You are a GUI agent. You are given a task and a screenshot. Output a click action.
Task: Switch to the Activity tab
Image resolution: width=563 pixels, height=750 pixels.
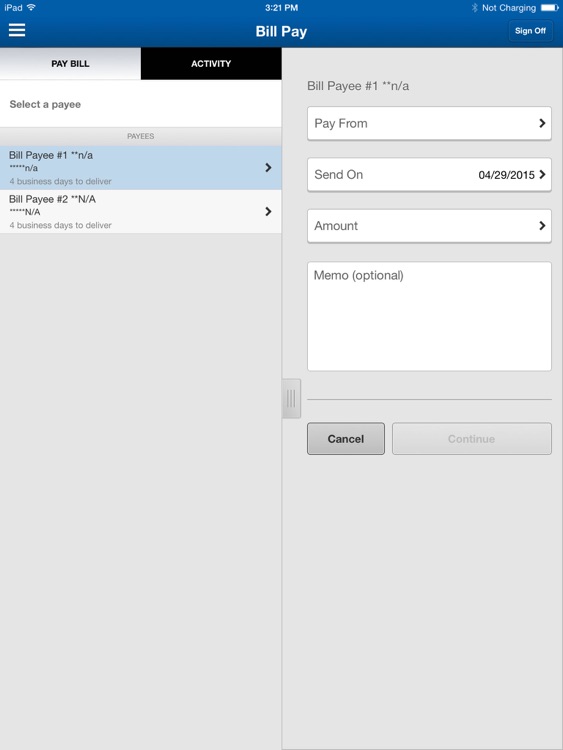pyautogui.click(x=211, y=64)
